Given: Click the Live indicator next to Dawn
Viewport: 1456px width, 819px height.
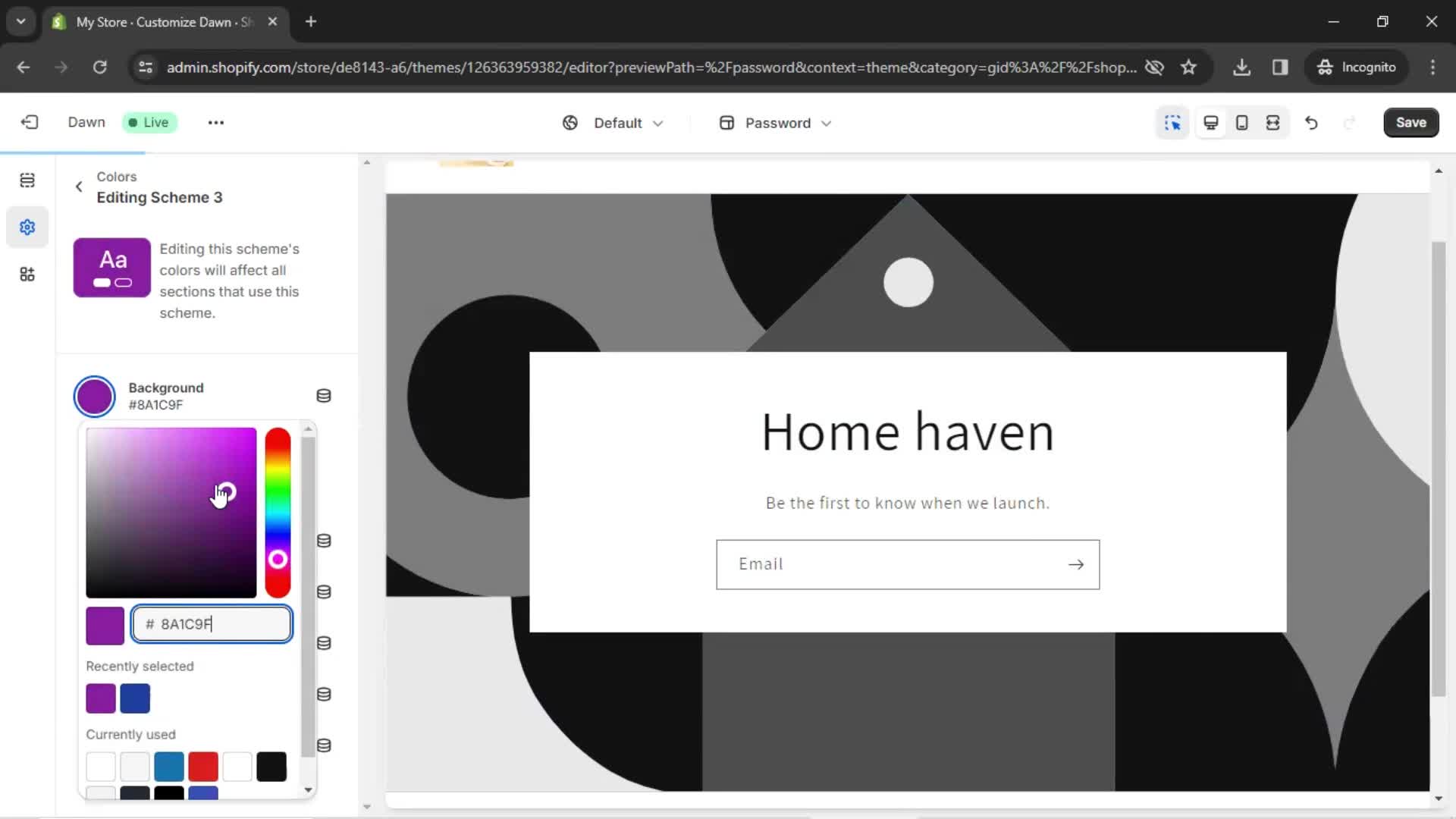Looking at the screenshot, I should point(148,122).
